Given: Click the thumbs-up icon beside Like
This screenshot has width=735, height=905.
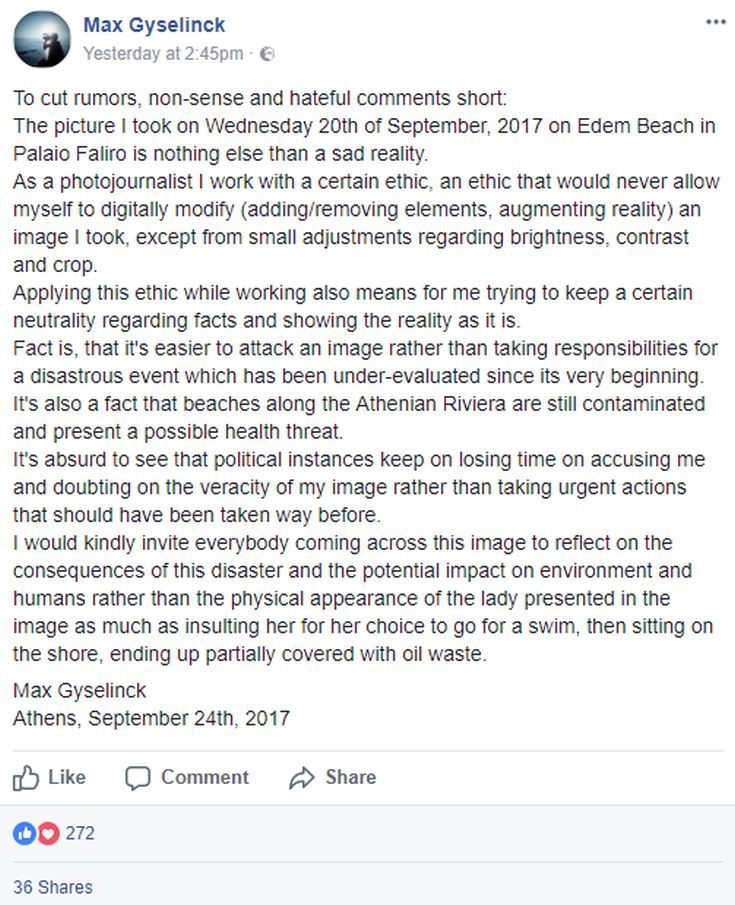Looking at the screenshot, I should pyautogui.click(x=26, y=778).
